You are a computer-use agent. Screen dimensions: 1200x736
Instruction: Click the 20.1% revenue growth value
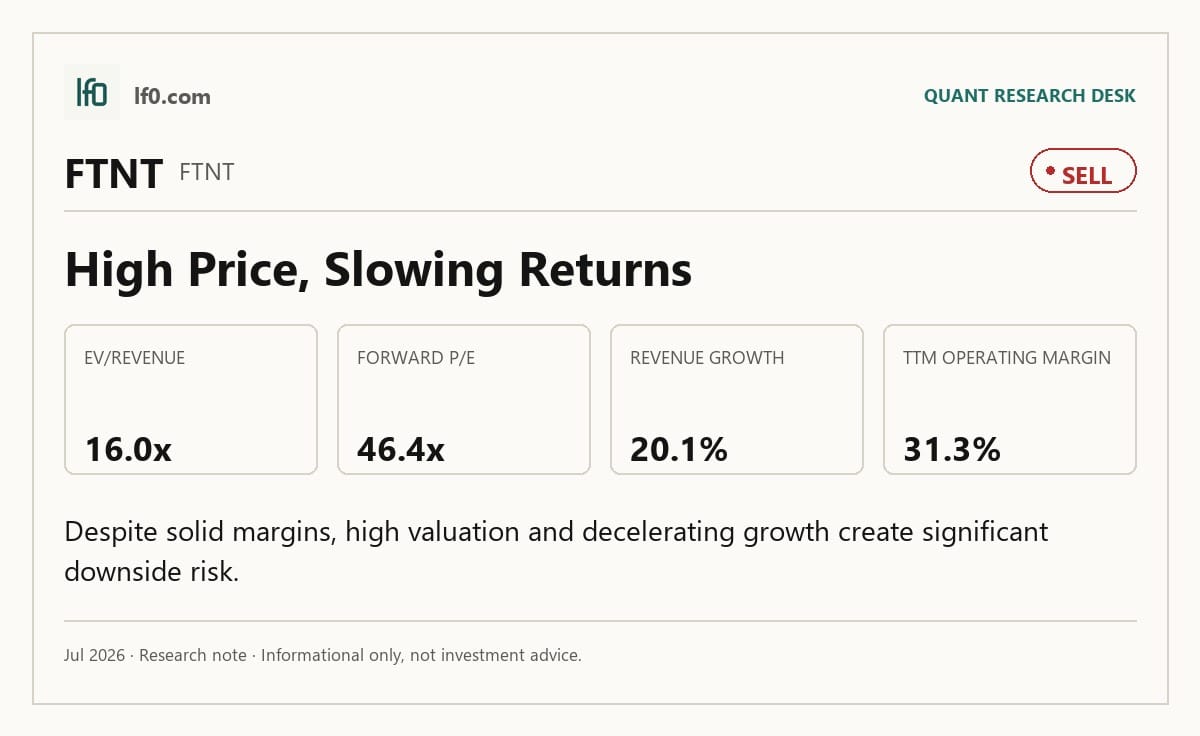(679, 450)
